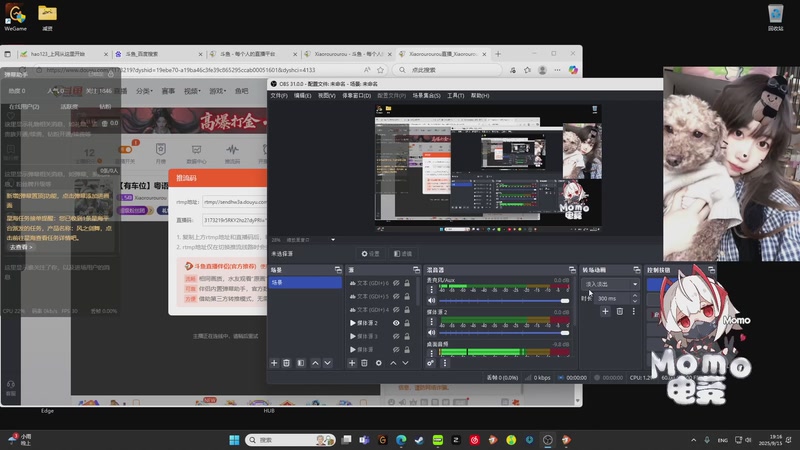800x450 pixels.
Task: Pop out the 转场动画 dock panel icon
Action: coord(636,269)
